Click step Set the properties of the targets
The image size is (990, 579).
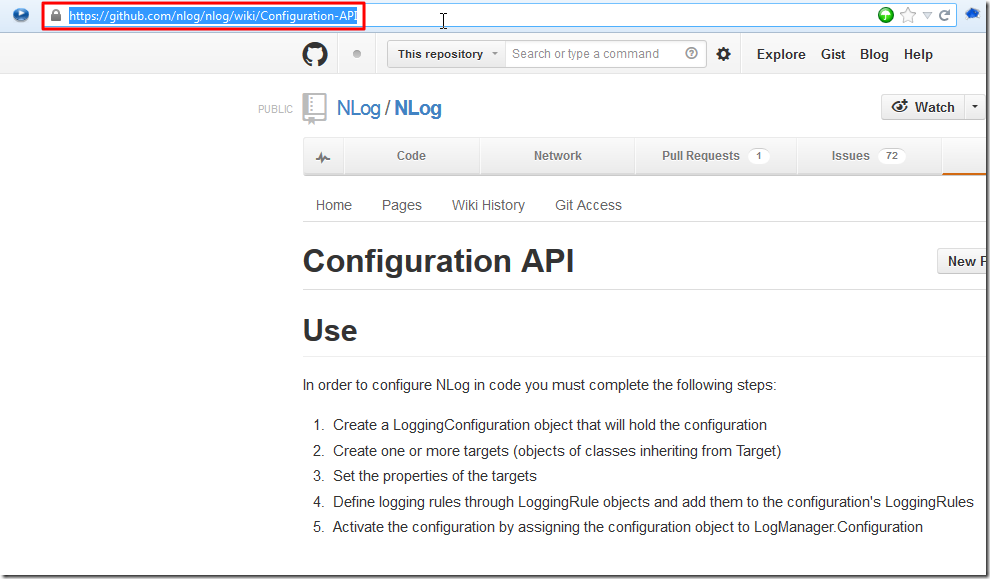434,476
